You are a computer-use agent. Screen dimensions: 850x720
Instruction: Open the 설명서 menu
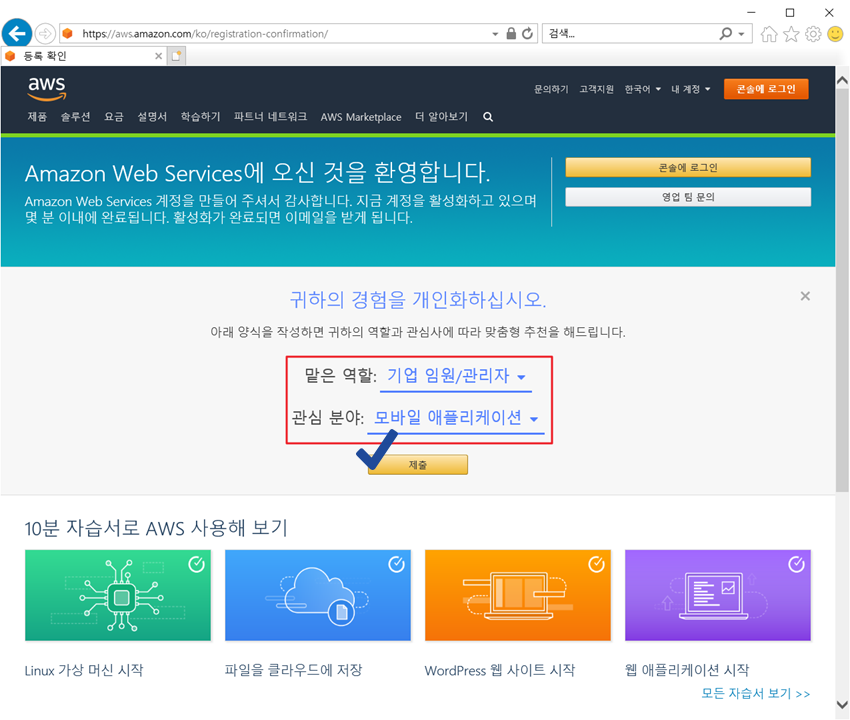point(152,117)
